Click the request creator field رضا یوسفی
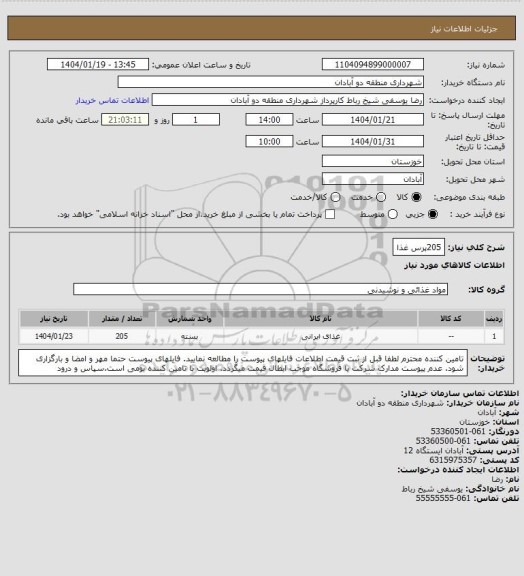524x576 pixels. 288,100
